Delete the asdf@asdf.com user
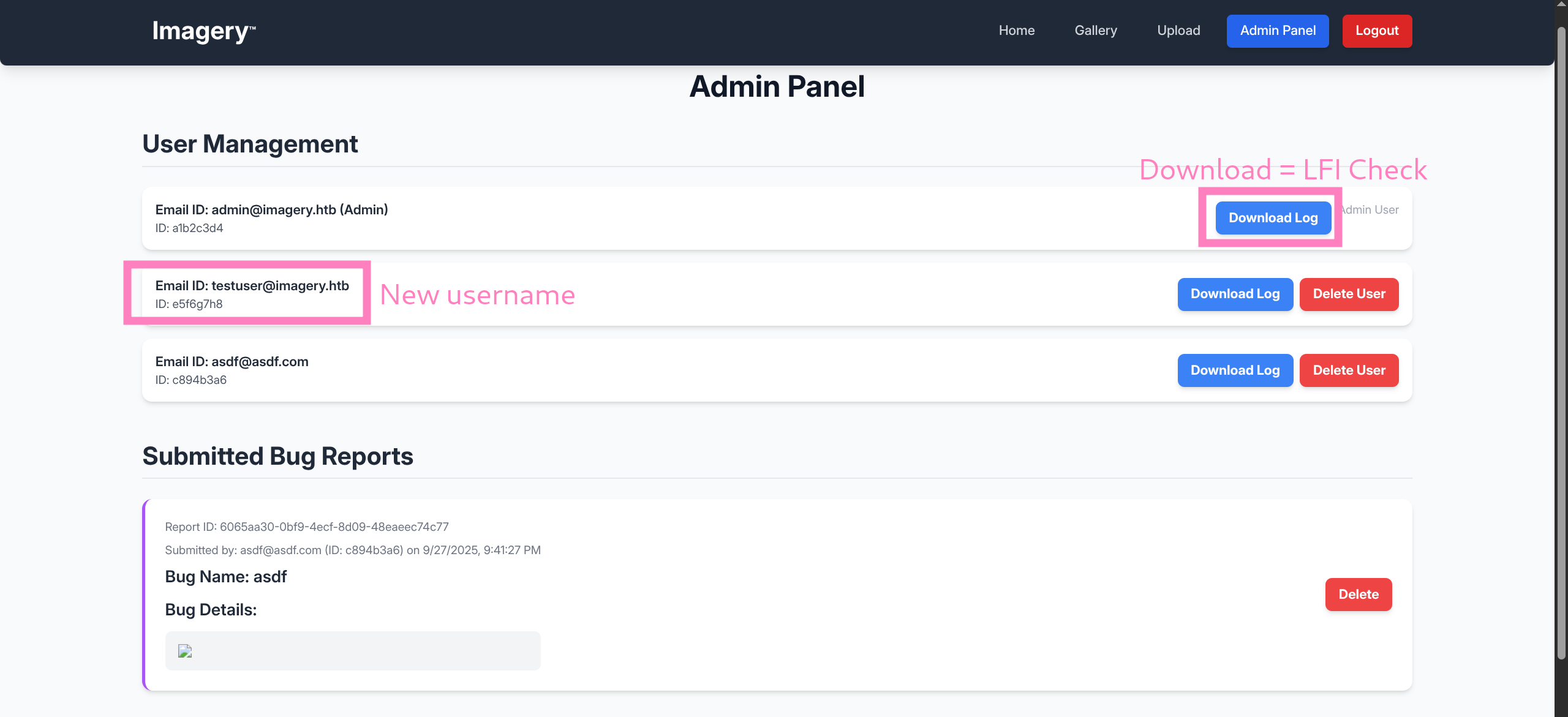The width and height of the screenshot is (1568, 717). click(1348, 370)
